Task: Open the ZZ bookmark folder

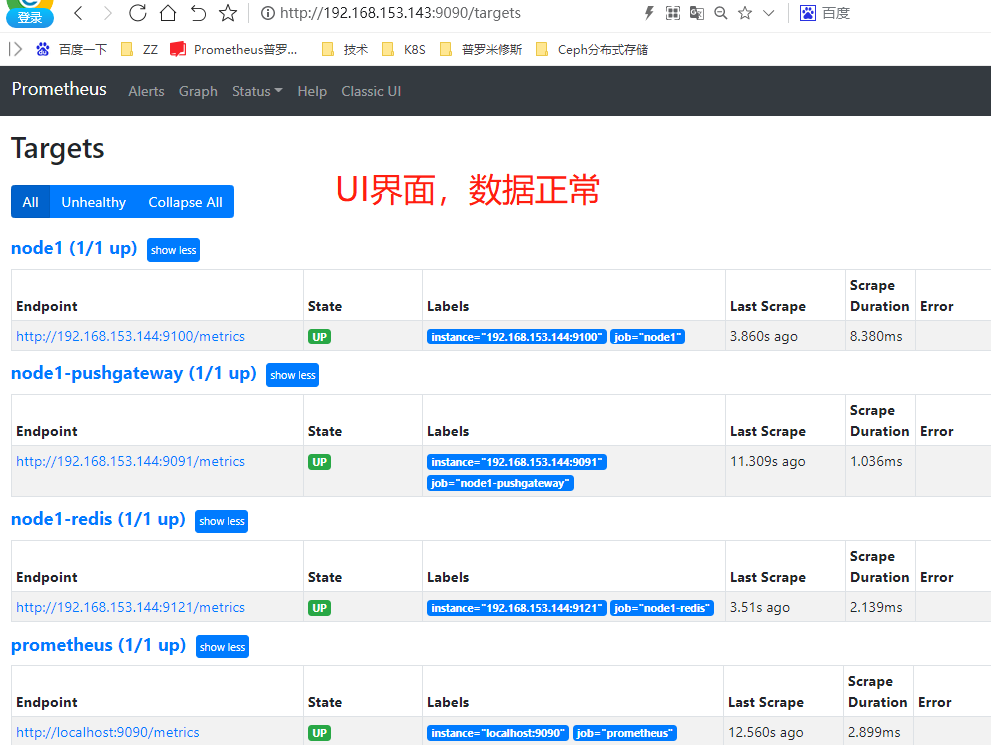Action: [x=139, y=49]
